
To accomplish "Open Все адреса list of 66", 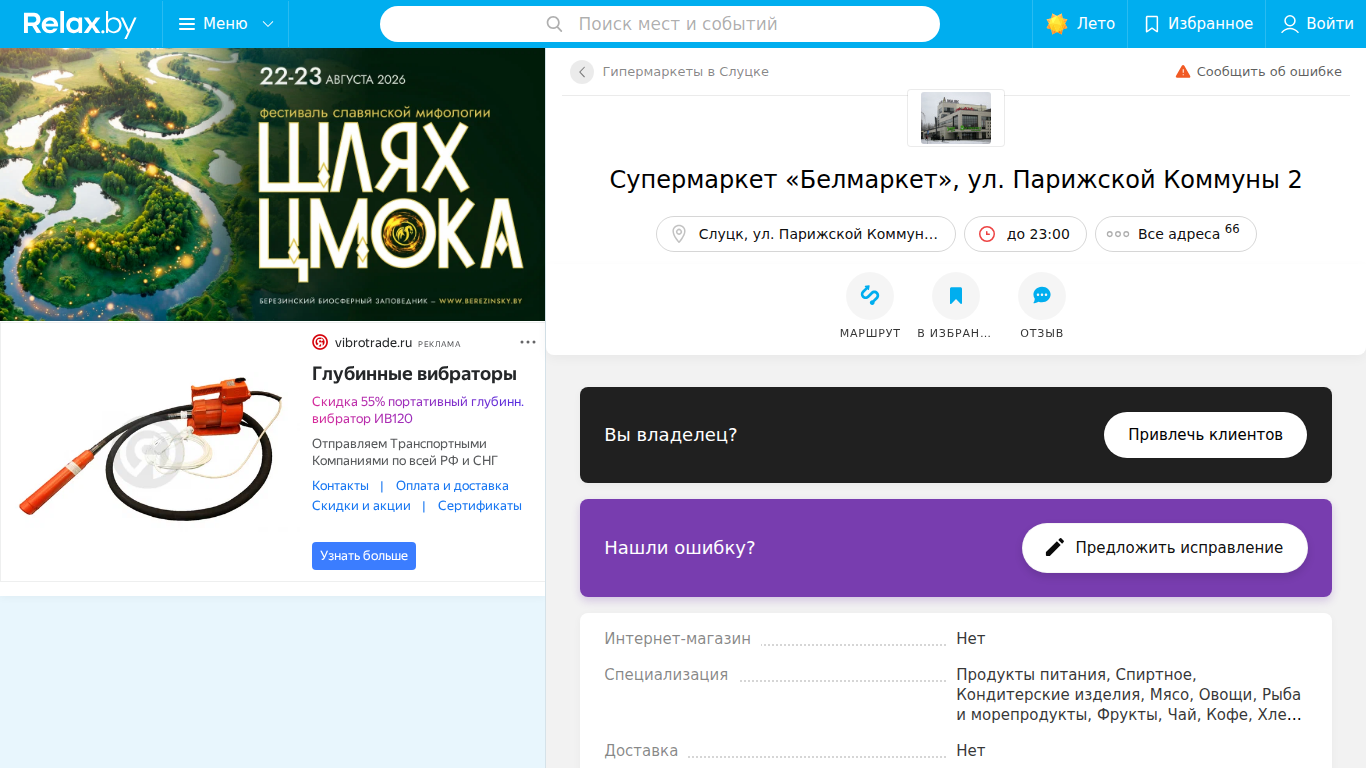I will coord(1176,234).
